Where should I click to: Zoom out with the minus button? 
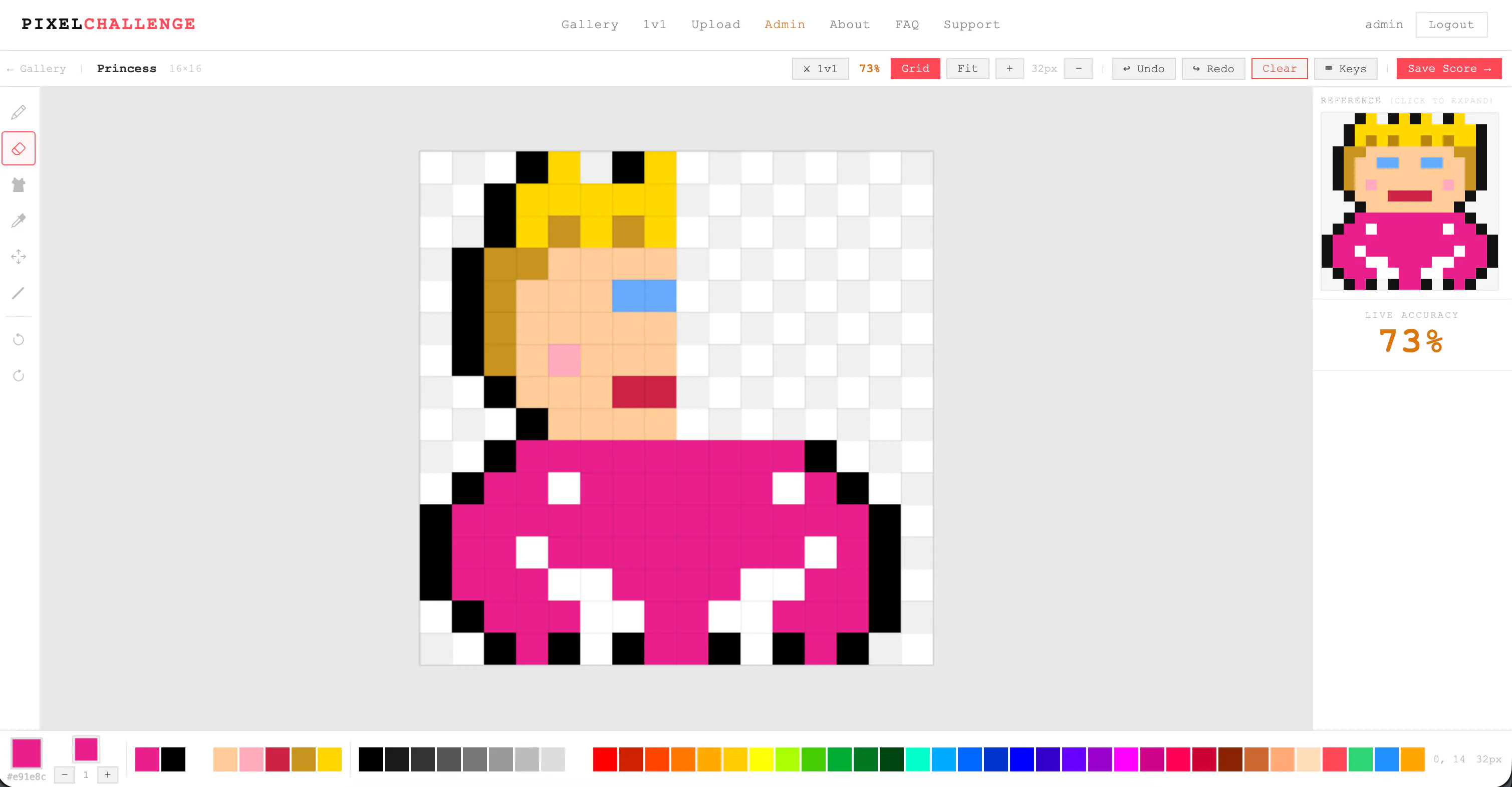click(x=1078, y=69)
